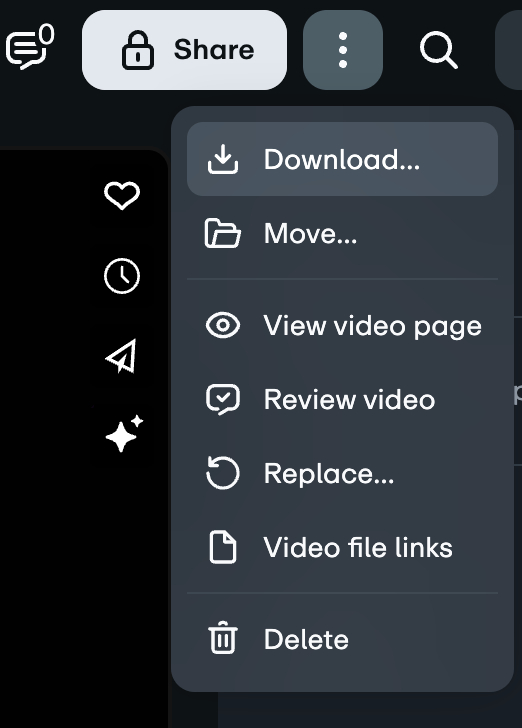The image size is (522, 728).
Task: Click the eye icon for video page
Action: (223, 325)
